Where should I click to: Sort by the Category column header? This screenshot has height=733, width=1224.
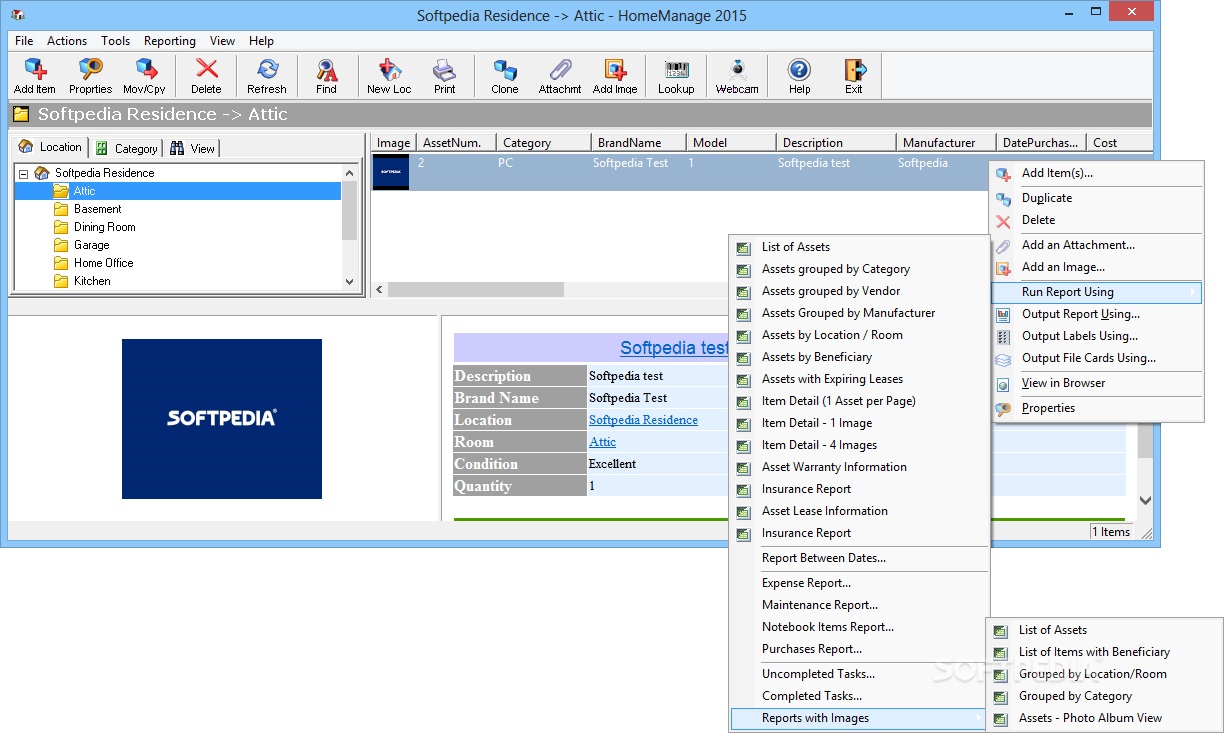coord(542,143)
